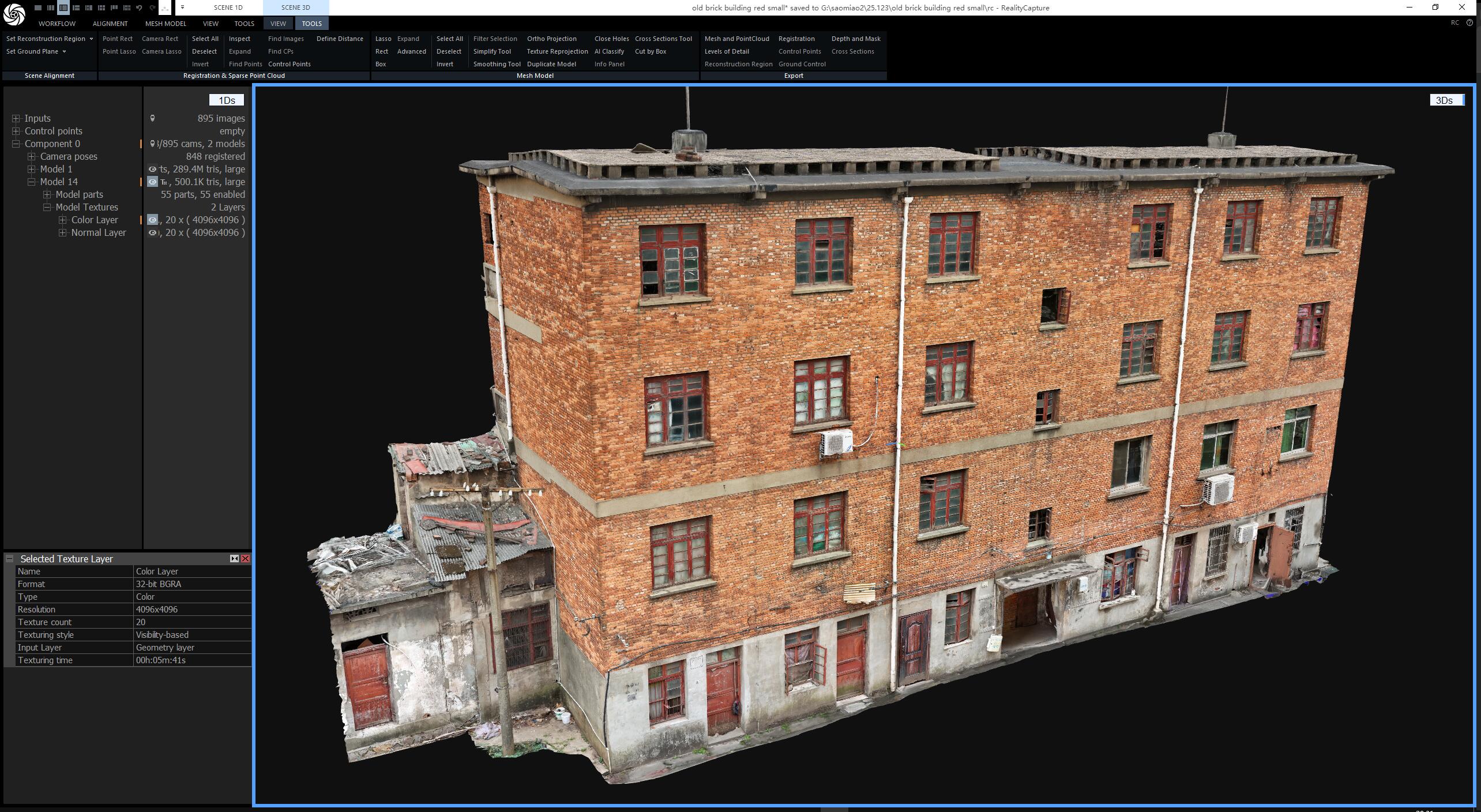This screenshot has height=812, width=1481.
Task: Open the MESH MODEL ribbon tab
Action: point(166,24)
